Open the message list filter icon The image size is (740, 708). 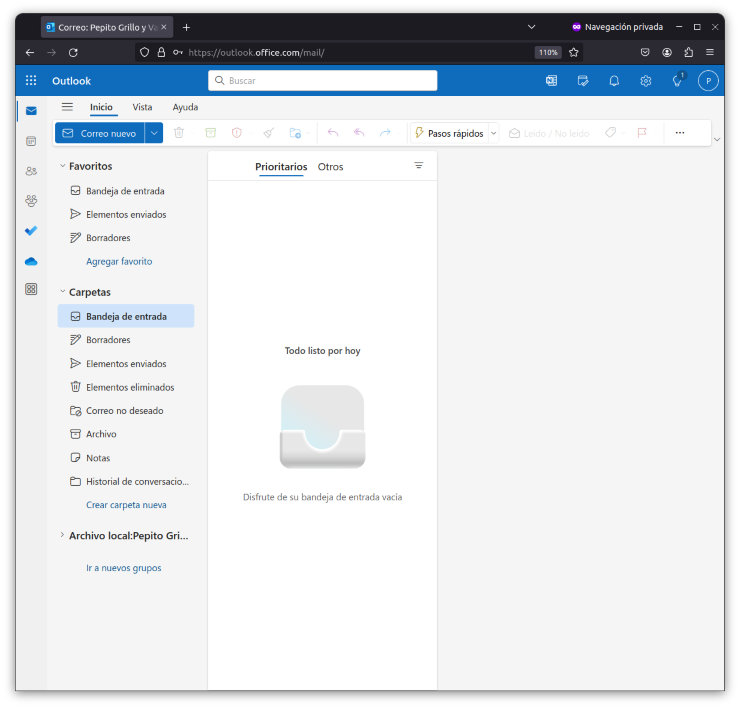tap(419, 166)
